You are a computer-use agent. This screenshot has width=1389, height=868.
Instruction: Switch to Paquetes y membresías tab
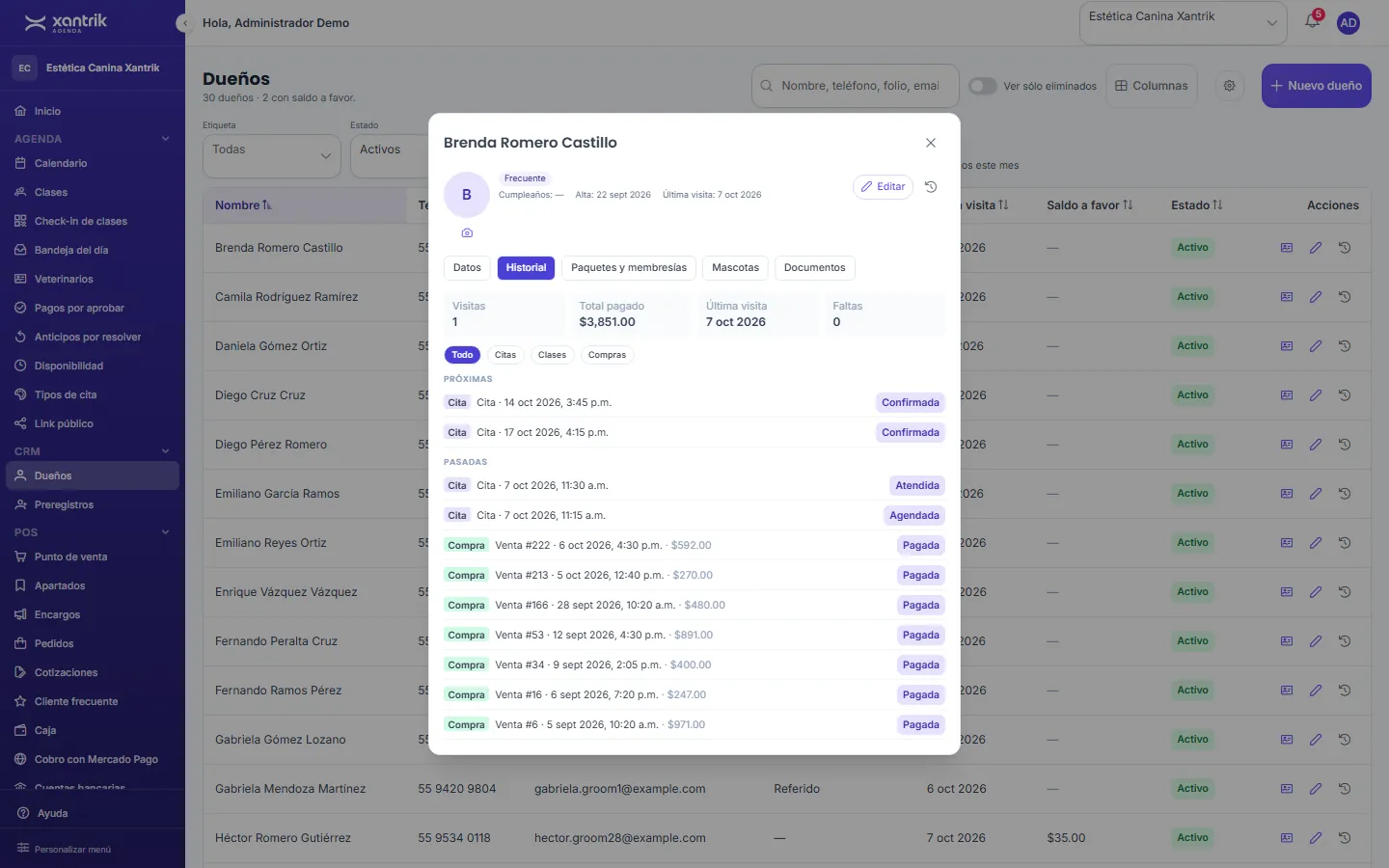(x=629, y=268)
